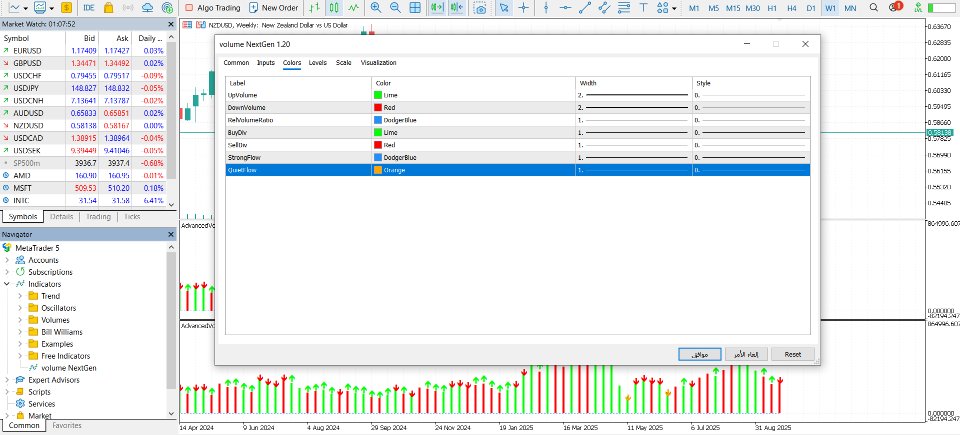
Task: Switch to the H4 timeframe
Action: click(792, 8)
